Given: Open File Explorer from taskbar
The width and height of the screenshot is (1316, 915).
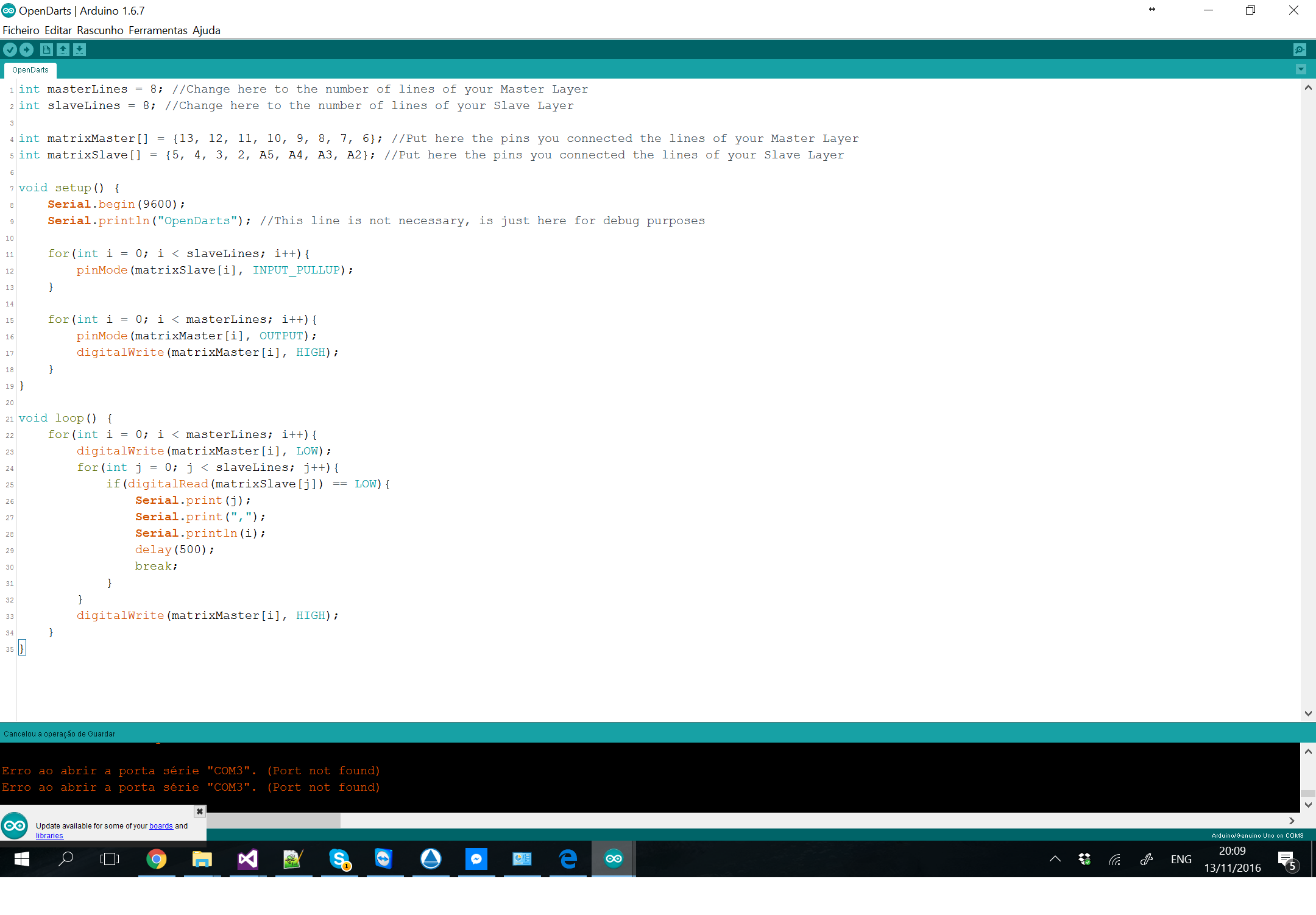Looking at the screenshot, I should tap(202, 859).
